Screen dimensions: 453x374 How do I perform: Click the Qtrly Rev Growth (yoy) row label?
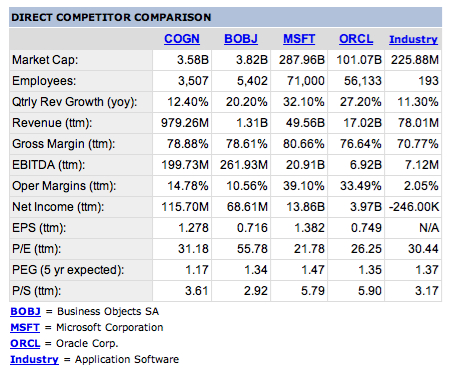(75, 102)
